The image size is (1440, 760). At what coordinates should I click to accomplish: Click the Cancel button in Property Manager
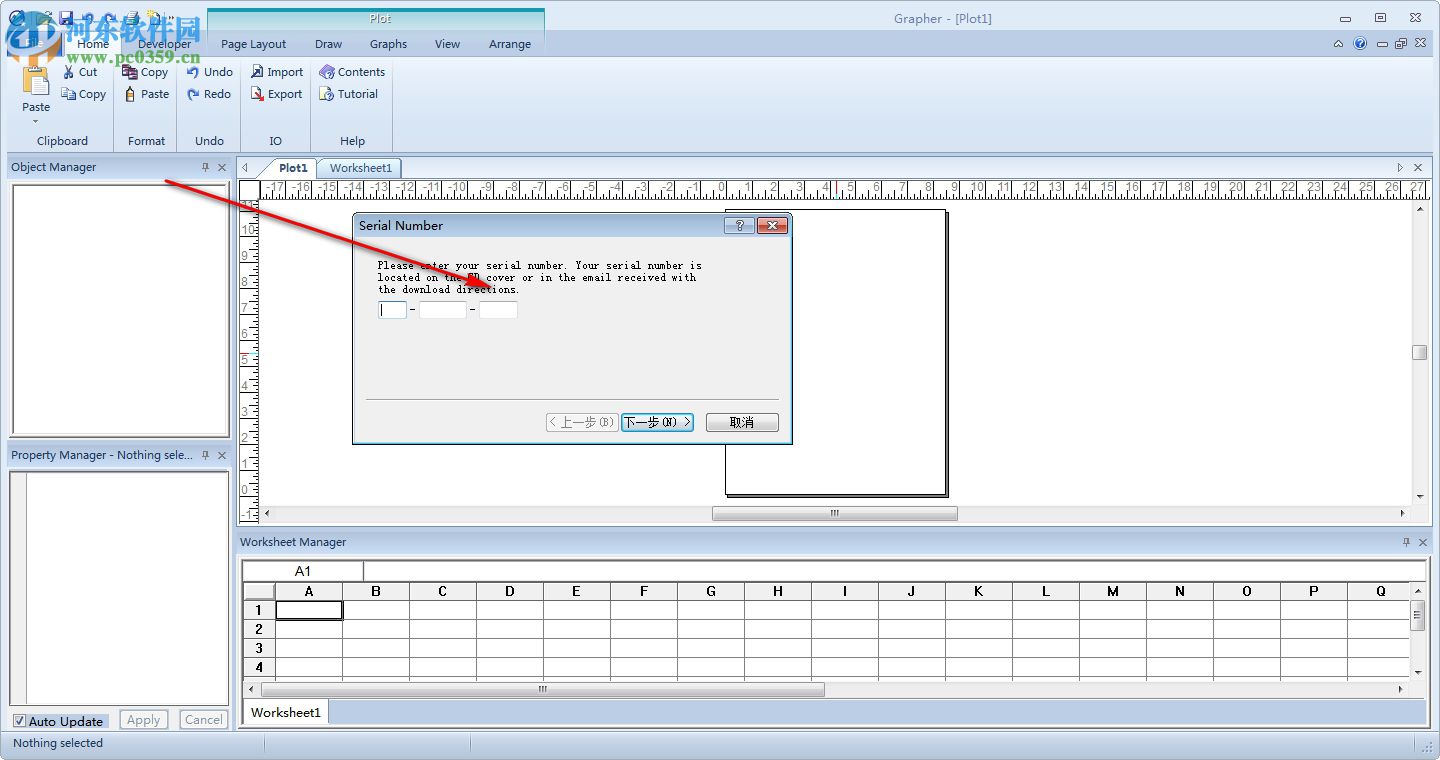point(204,720)
